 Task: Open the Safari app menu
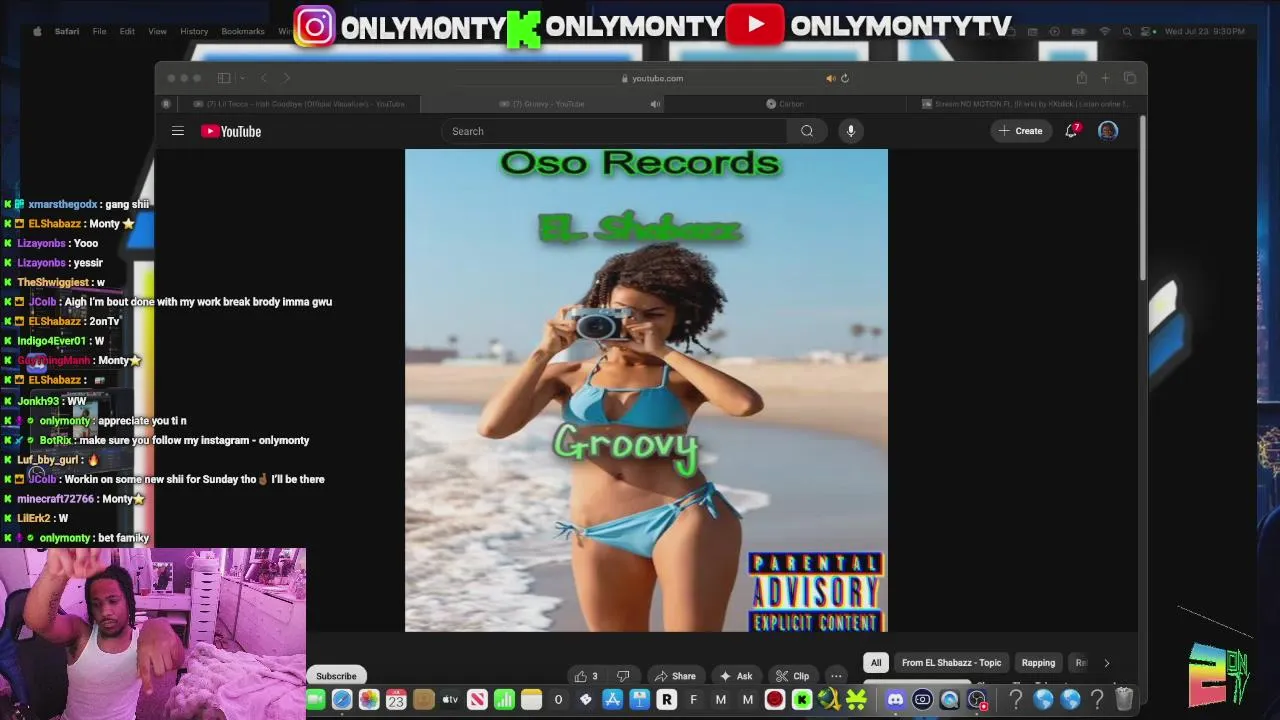click(x=67, y=32)
